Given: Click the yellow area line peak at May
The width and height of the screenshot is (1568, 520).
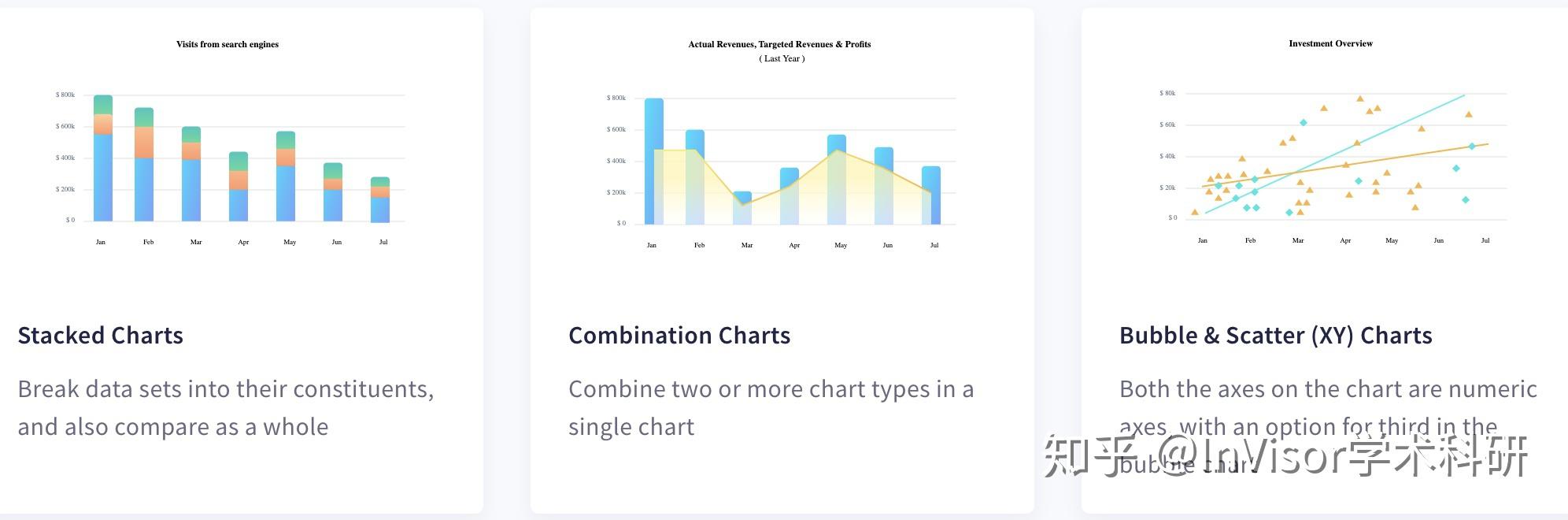Looking at the screenshot, I should 838,150.
